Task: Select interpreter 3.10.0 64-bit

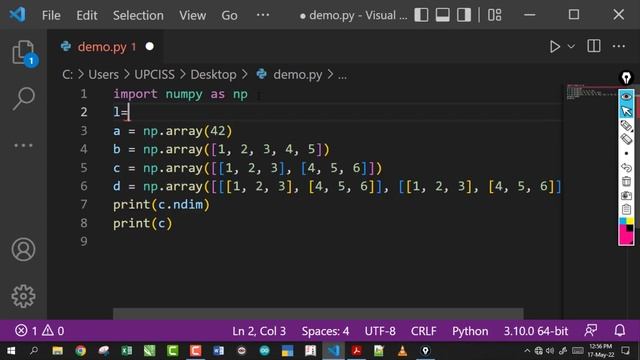Action: coord(536,331)
